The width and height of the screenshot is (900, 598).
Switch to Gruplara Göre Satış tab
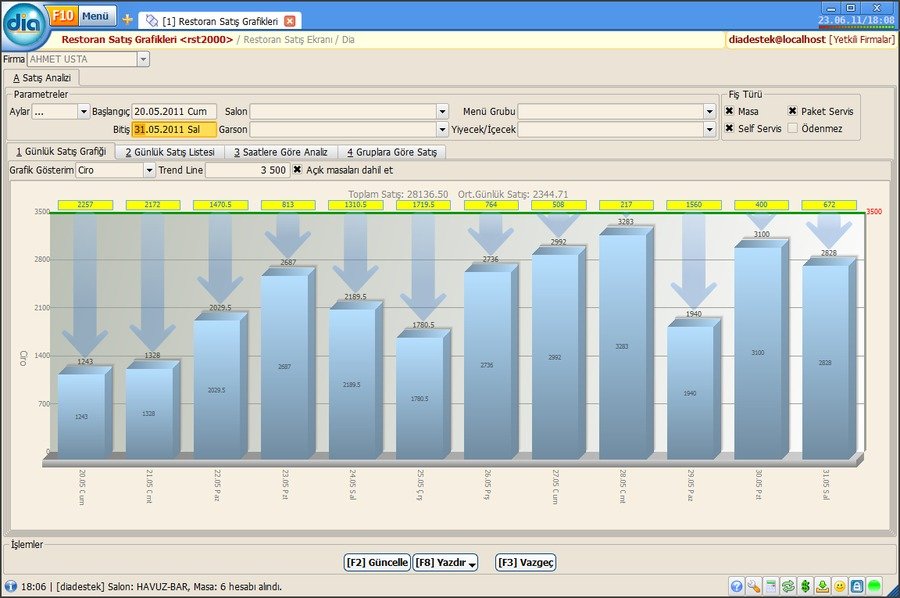(x=393, y=152)
